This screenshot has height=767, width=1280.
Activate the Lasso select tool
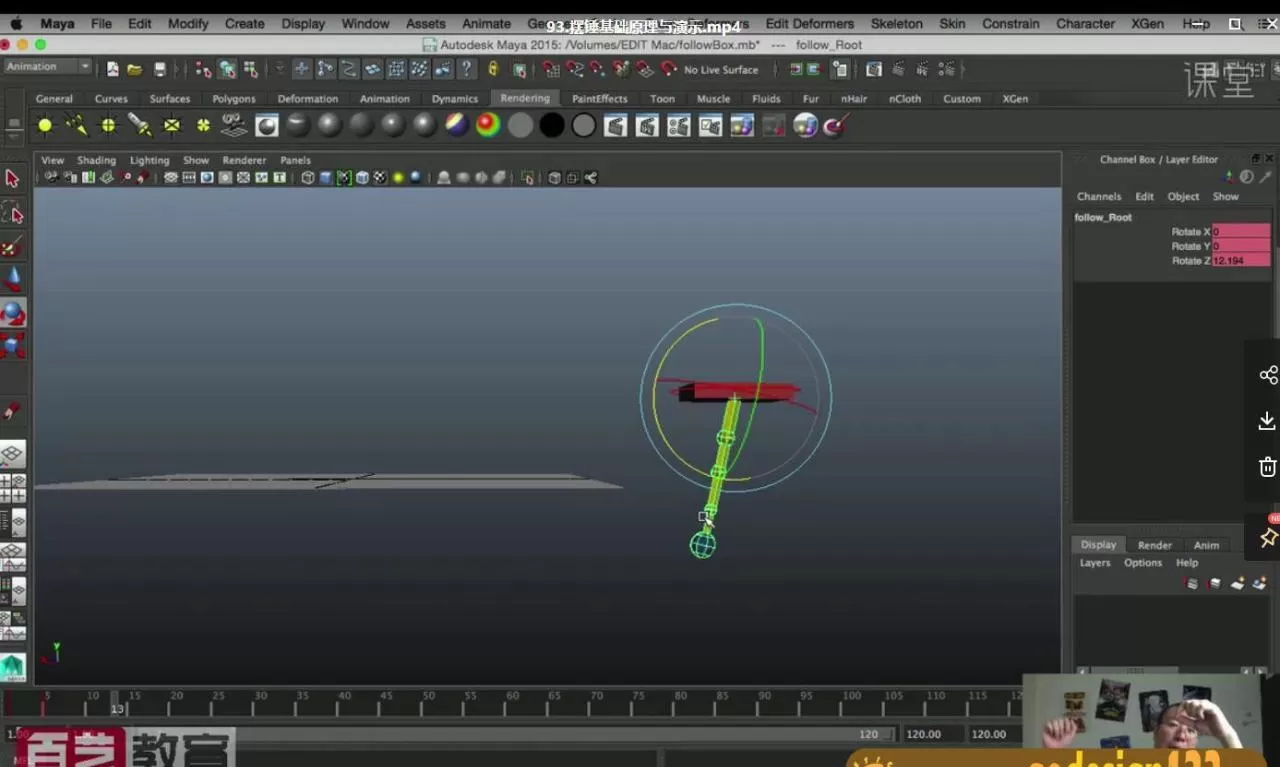[x=12, y=212]
